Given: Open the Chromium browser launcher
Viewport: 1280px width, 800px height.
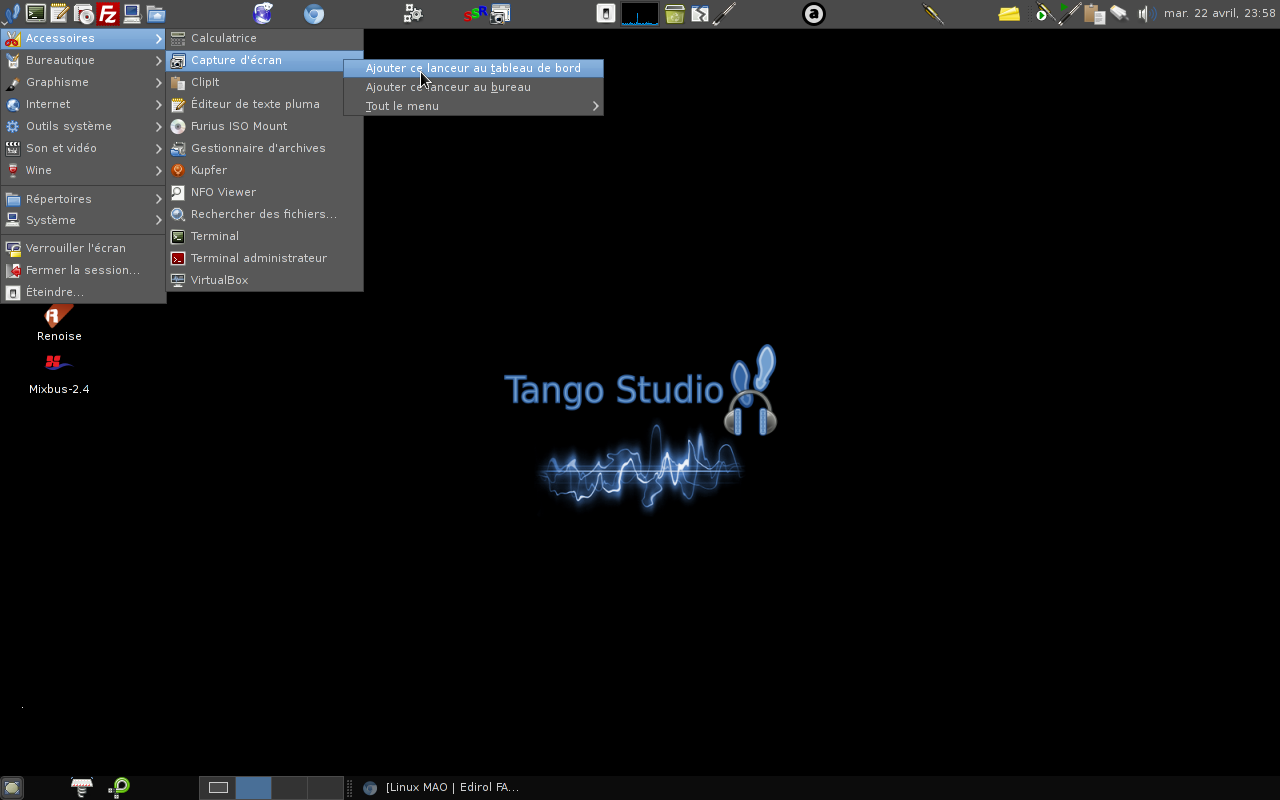Looking at the screenshot, I should (314, 14).
